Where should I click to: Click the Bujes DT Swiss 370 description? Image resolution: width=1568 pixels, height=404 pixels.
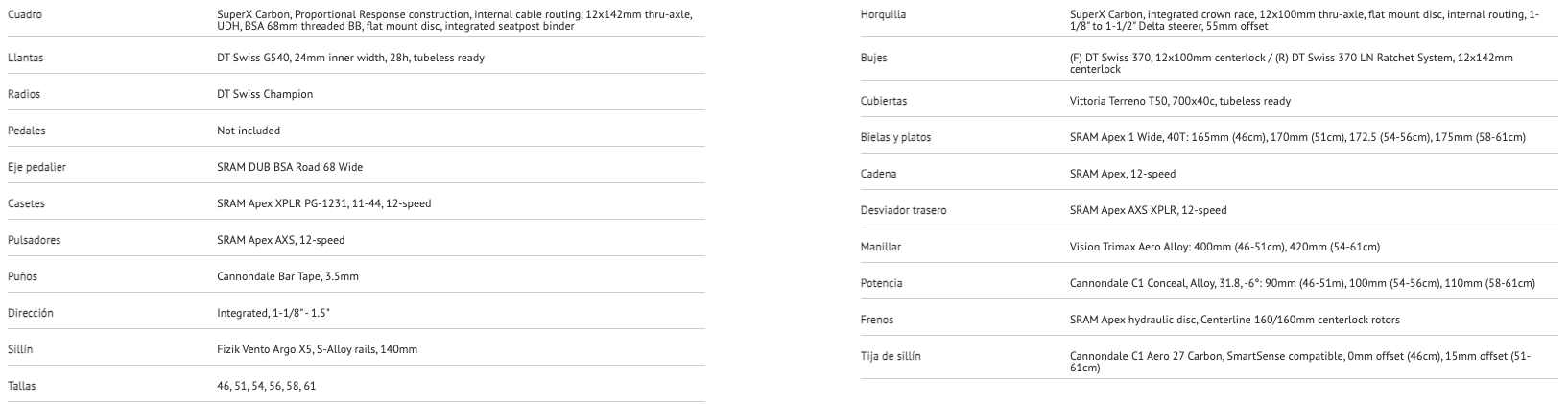pyautogui.click(x=1291, y=63)
